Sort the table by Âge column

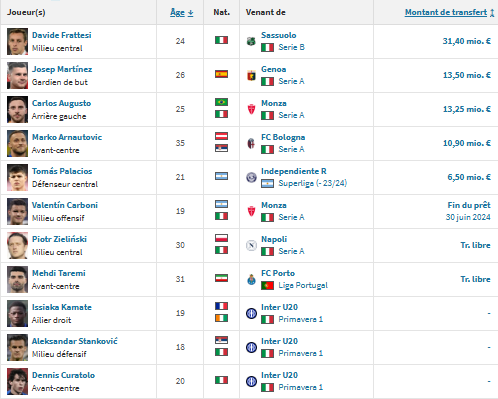click(181, 12)
